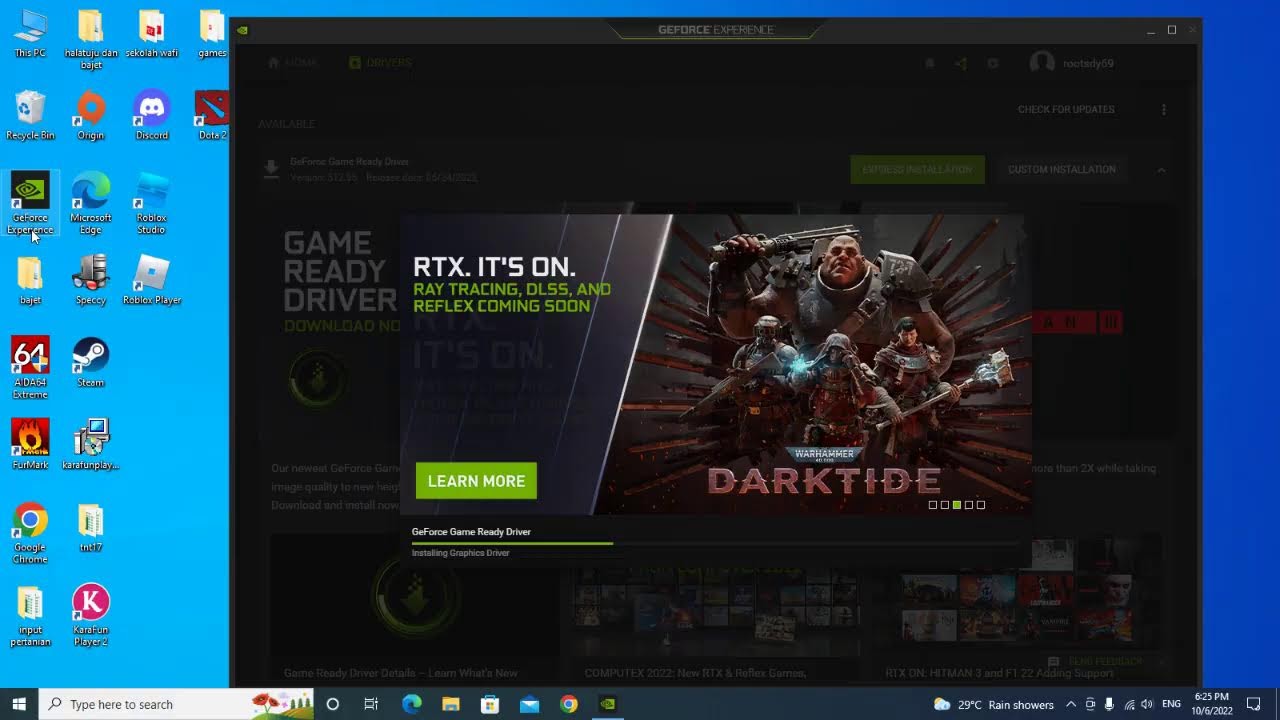Click the Express Installation button

917,170
